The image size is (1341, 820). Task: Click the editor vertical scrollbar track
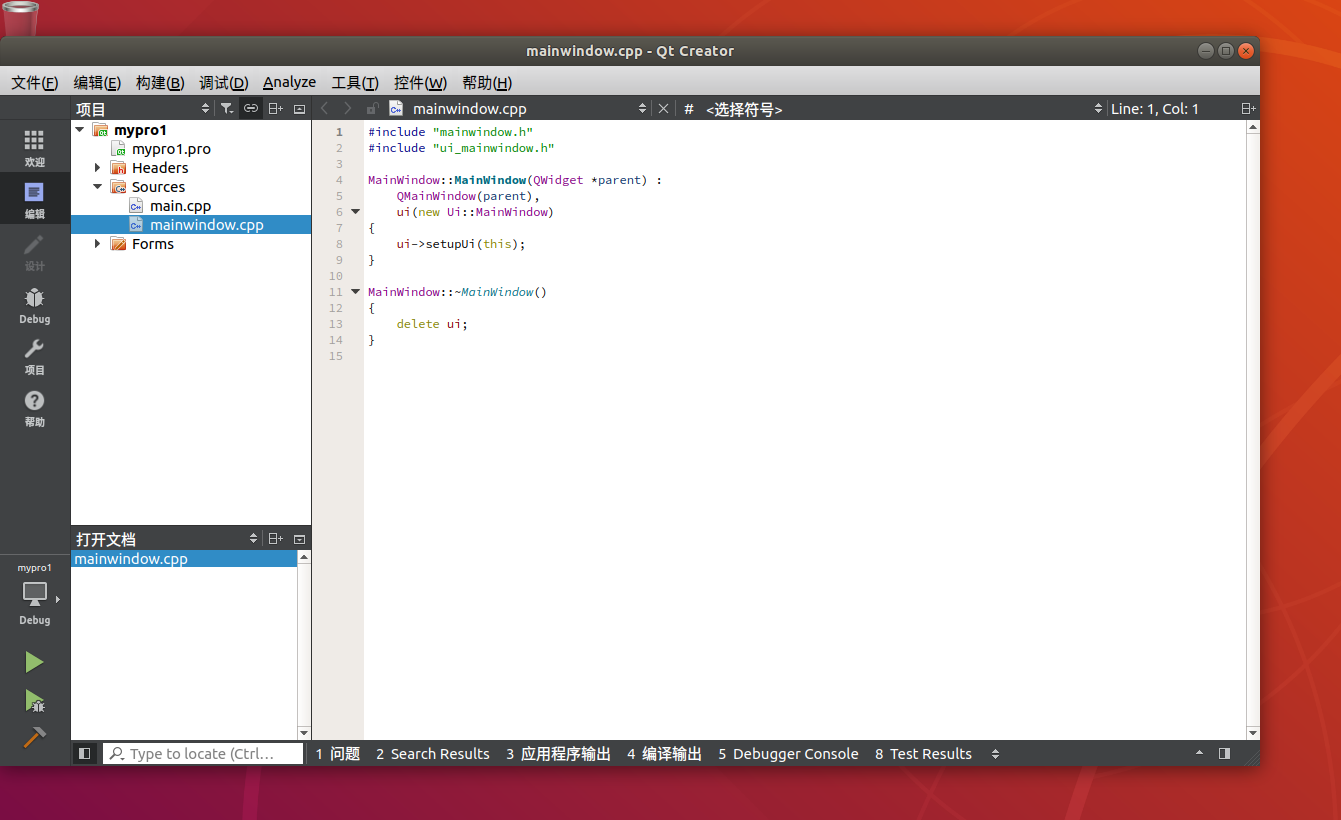click(1253, 430)
